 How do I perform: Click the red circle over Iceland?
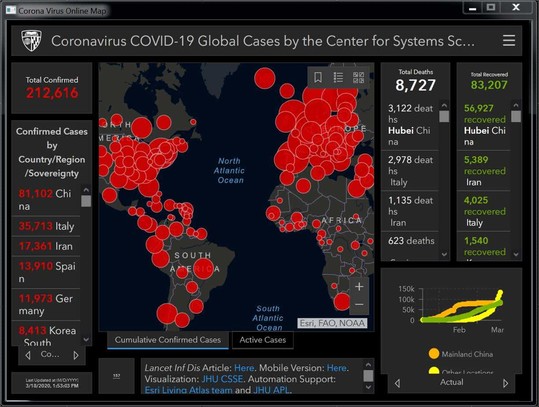pos(265,78)
